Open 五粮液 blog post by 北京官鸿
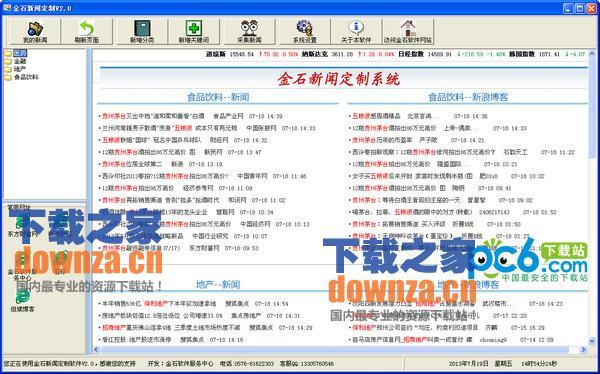This screenshot has width=600, height=374. [376, 116]
